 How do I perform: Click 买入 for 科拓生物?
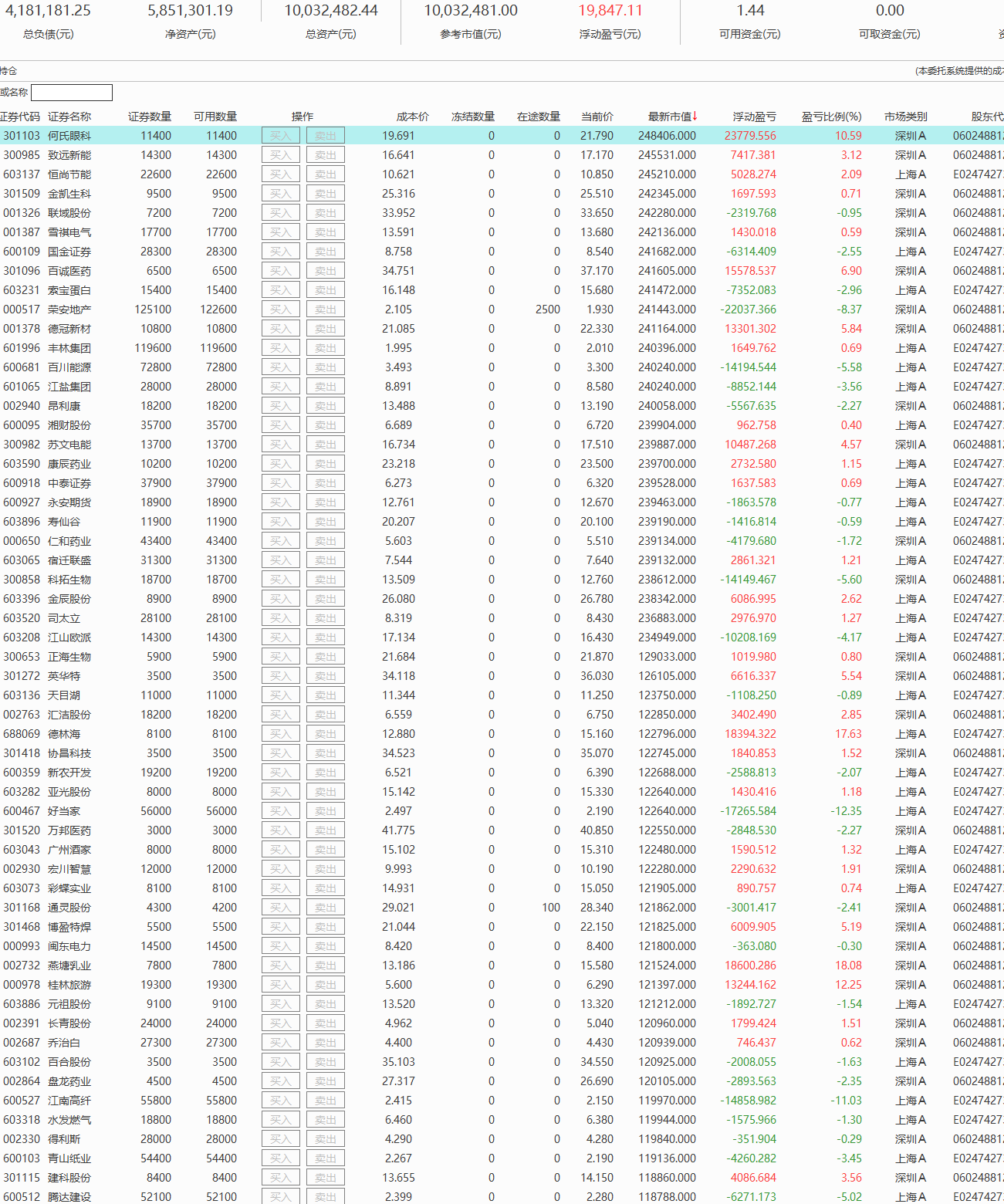[281, 580]
